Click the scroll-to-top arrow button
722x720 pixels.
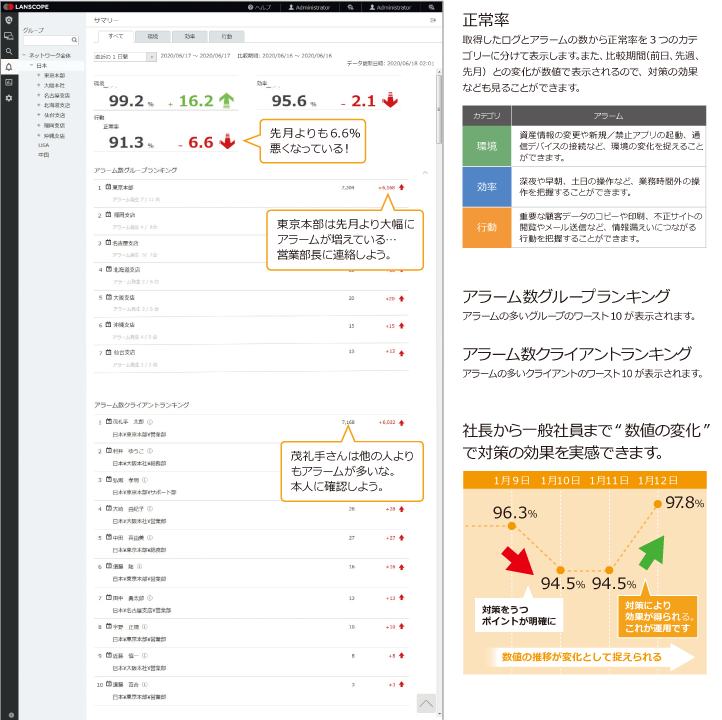tap(427, 704)
